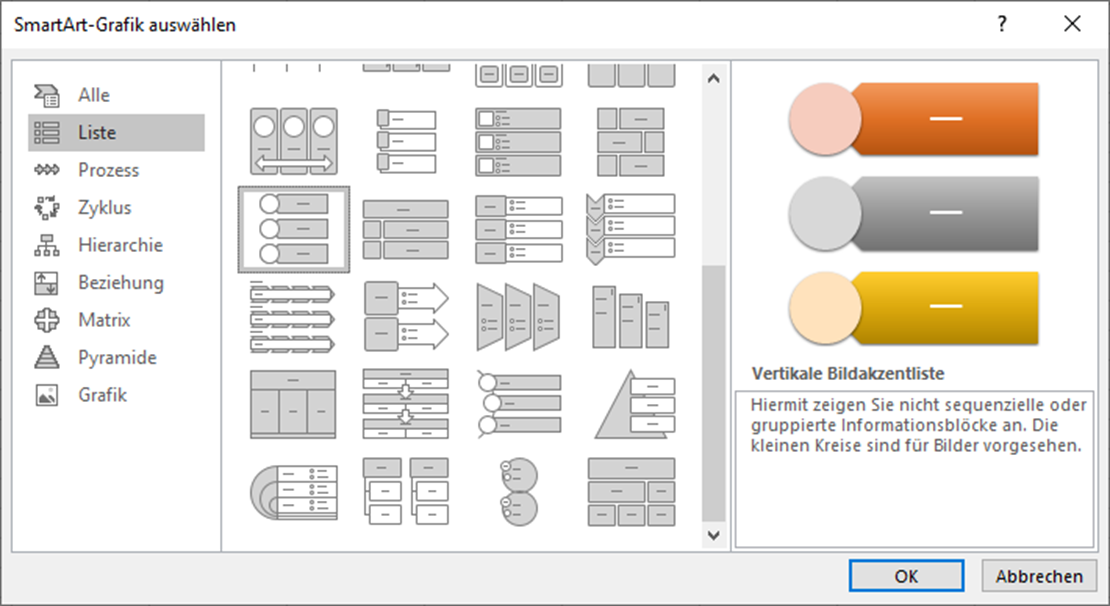Screen dimensions: 1110x606
Task: Click the scroll up arrow in layout gallery
Action: [713, 77]
